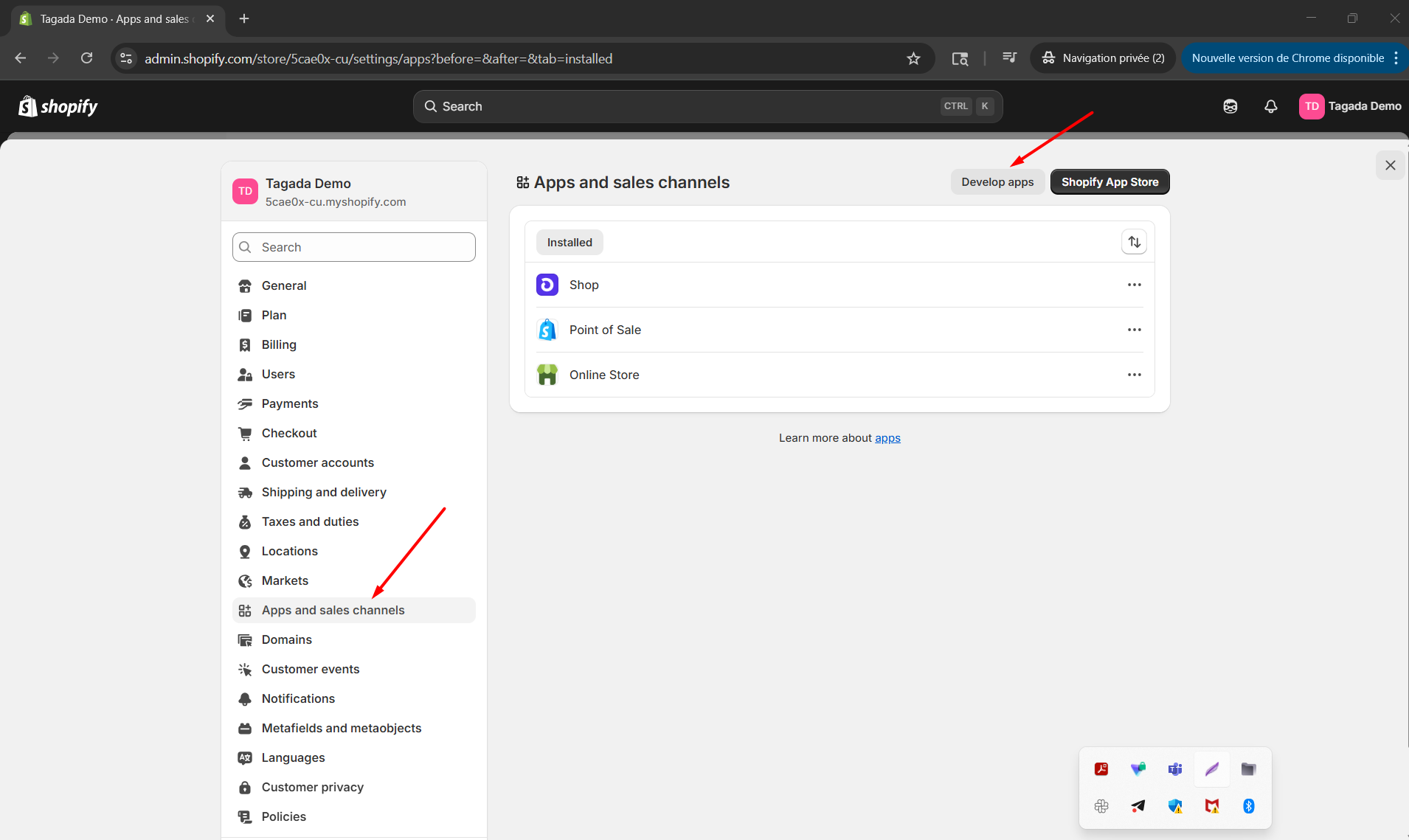Image resolution: width=1409 pixels, height=840 pixels.
Task: Open Plan settings
Action: coord(354,315)
